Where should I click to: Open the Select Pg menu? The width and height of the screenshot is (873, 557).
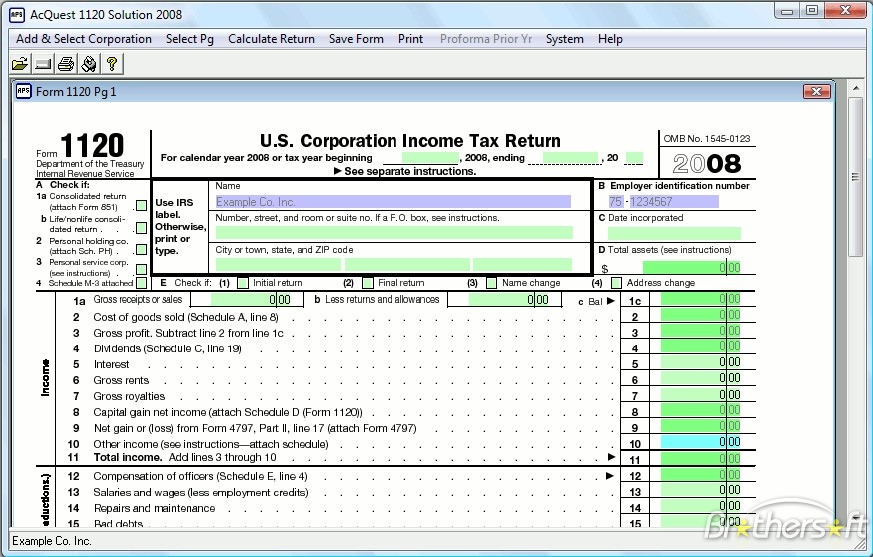189,39
